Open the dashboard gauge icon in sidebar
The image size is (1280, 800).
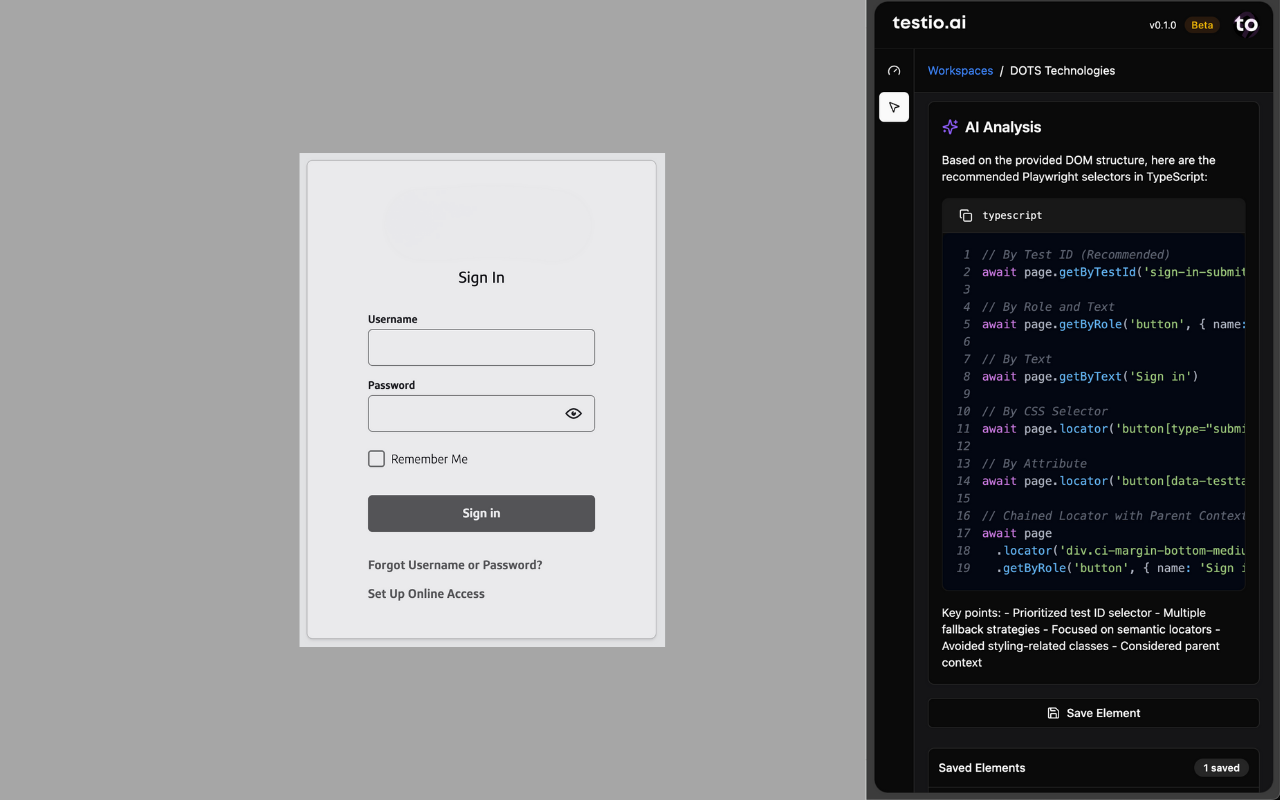[894, 71]
